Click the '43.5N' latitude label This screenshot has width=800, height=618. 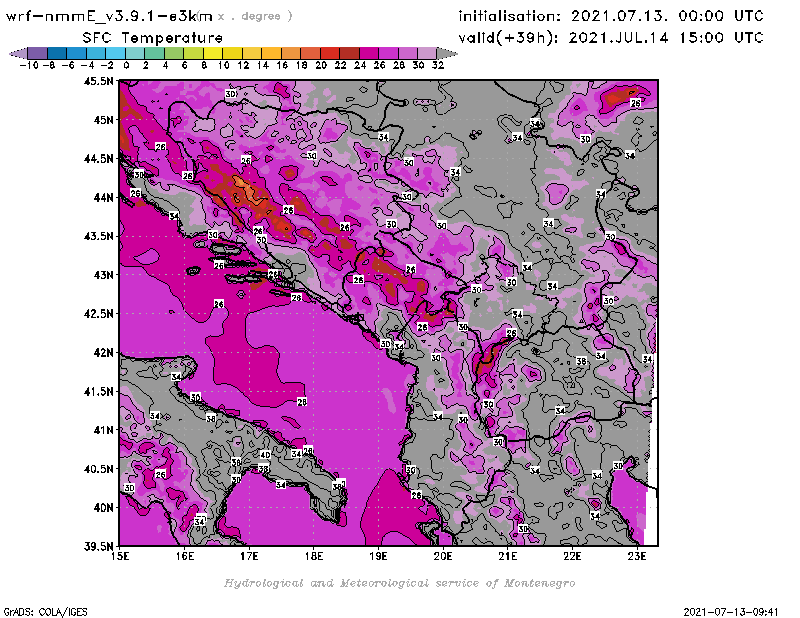[98, 236]
